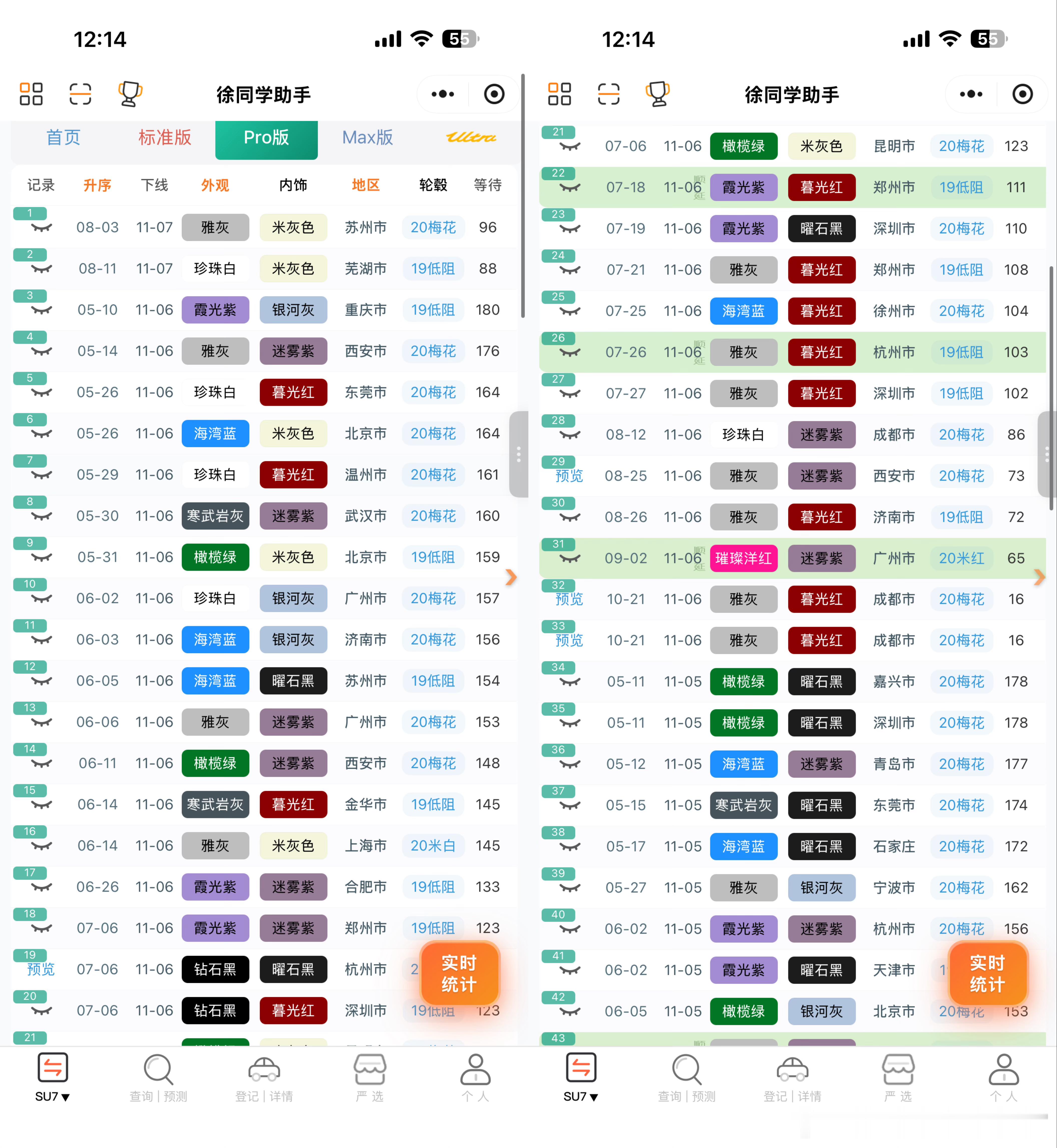
Task: Tap the 璀璨洋红 color swatch on record 31
Action: tap(743, 558)
